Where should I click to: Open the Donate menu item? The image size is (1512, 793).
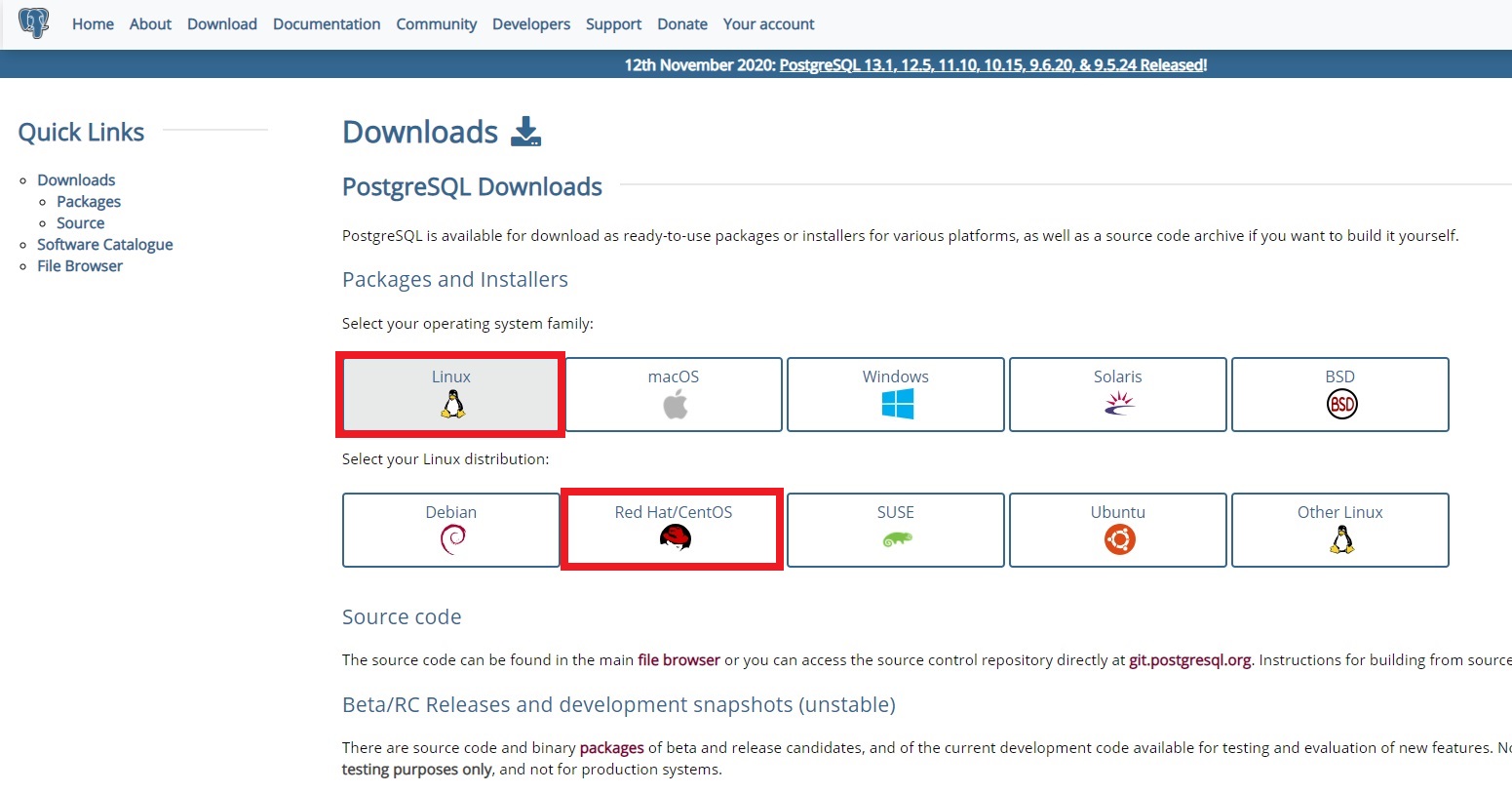click(682, 23)
